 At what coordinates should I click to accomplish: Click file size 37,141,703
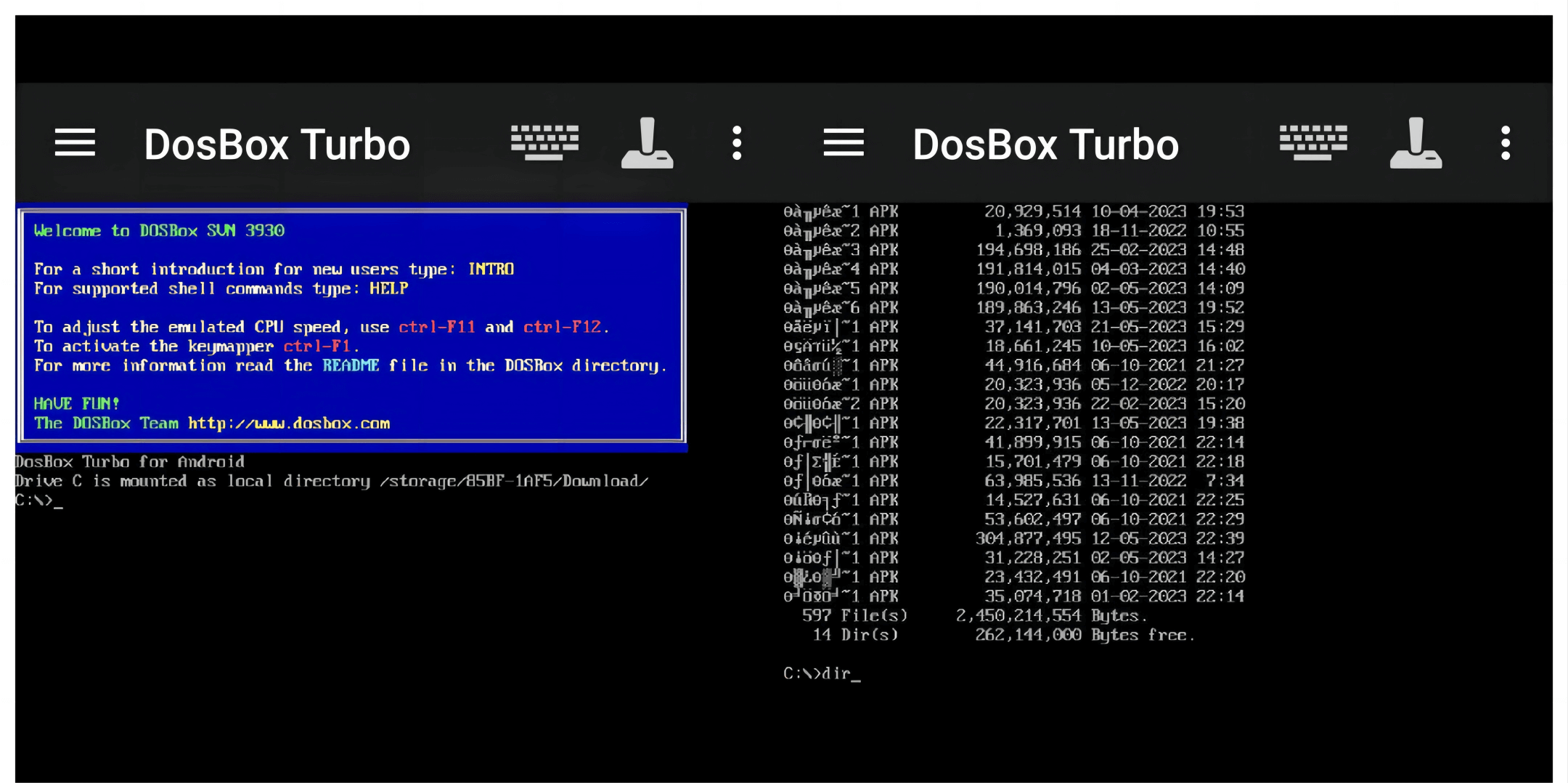click(x=1032, y=327)
